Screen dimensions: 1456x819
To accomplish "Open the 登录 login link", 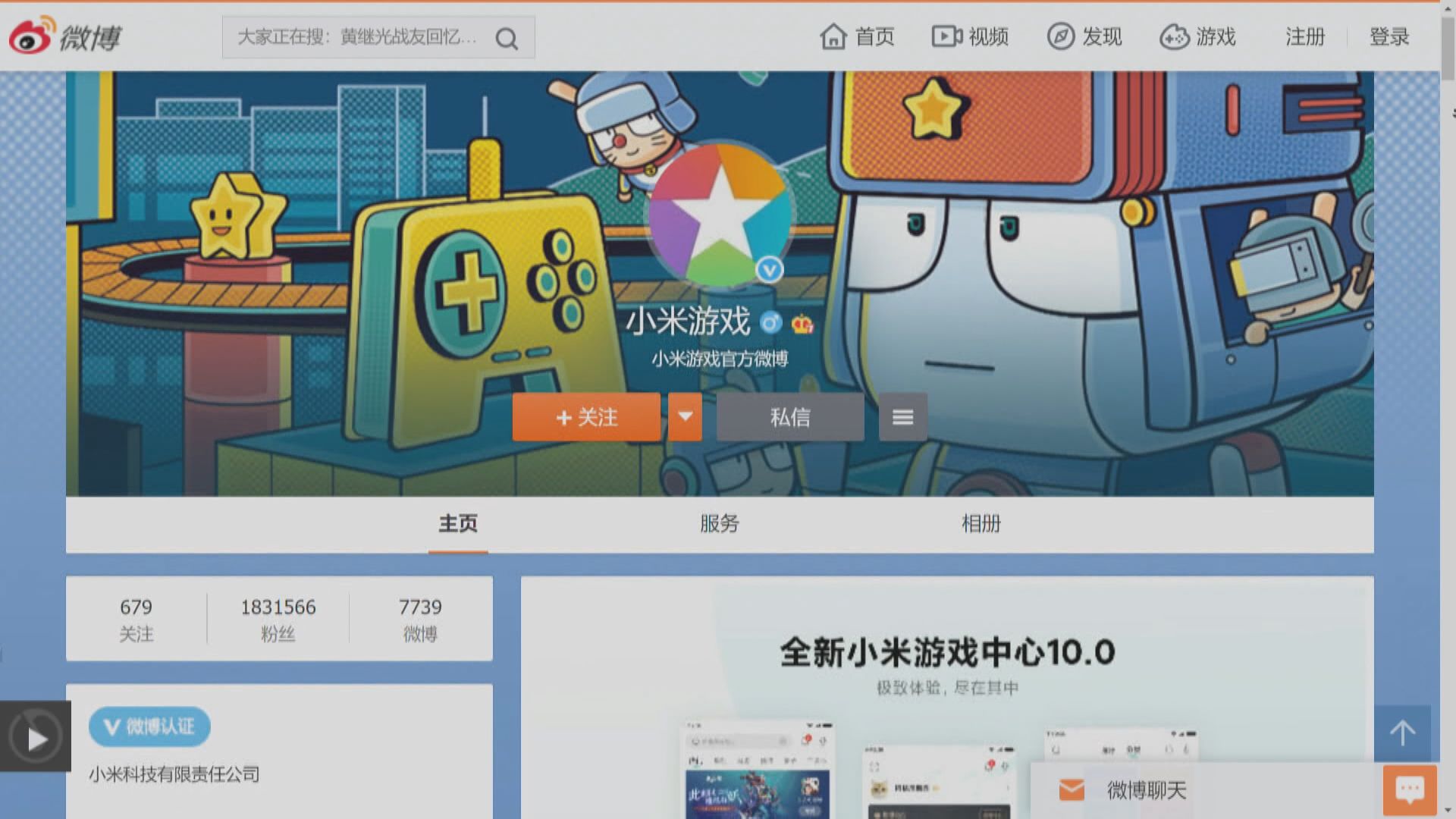I will click(x=1389, y=36).
